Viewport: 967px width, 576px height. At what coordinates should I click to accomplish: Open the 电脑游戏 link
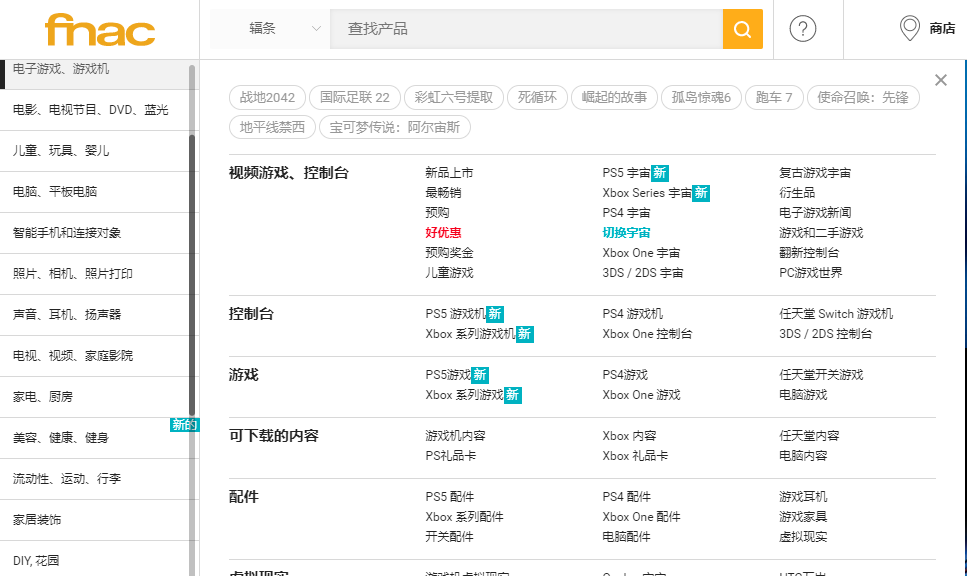point(803,395)
